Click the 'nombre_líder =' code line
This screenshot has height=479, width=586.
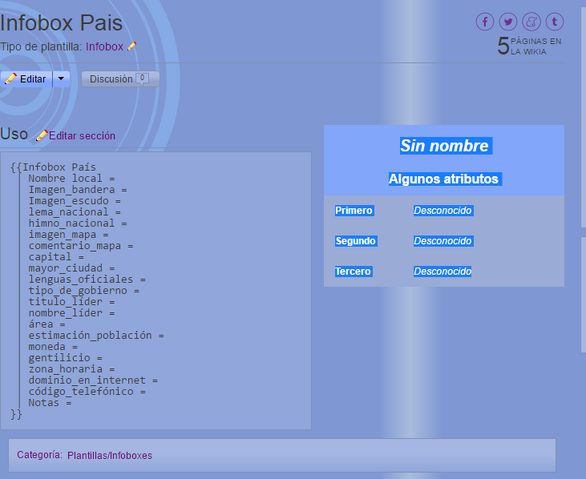[x=71, y=313]
